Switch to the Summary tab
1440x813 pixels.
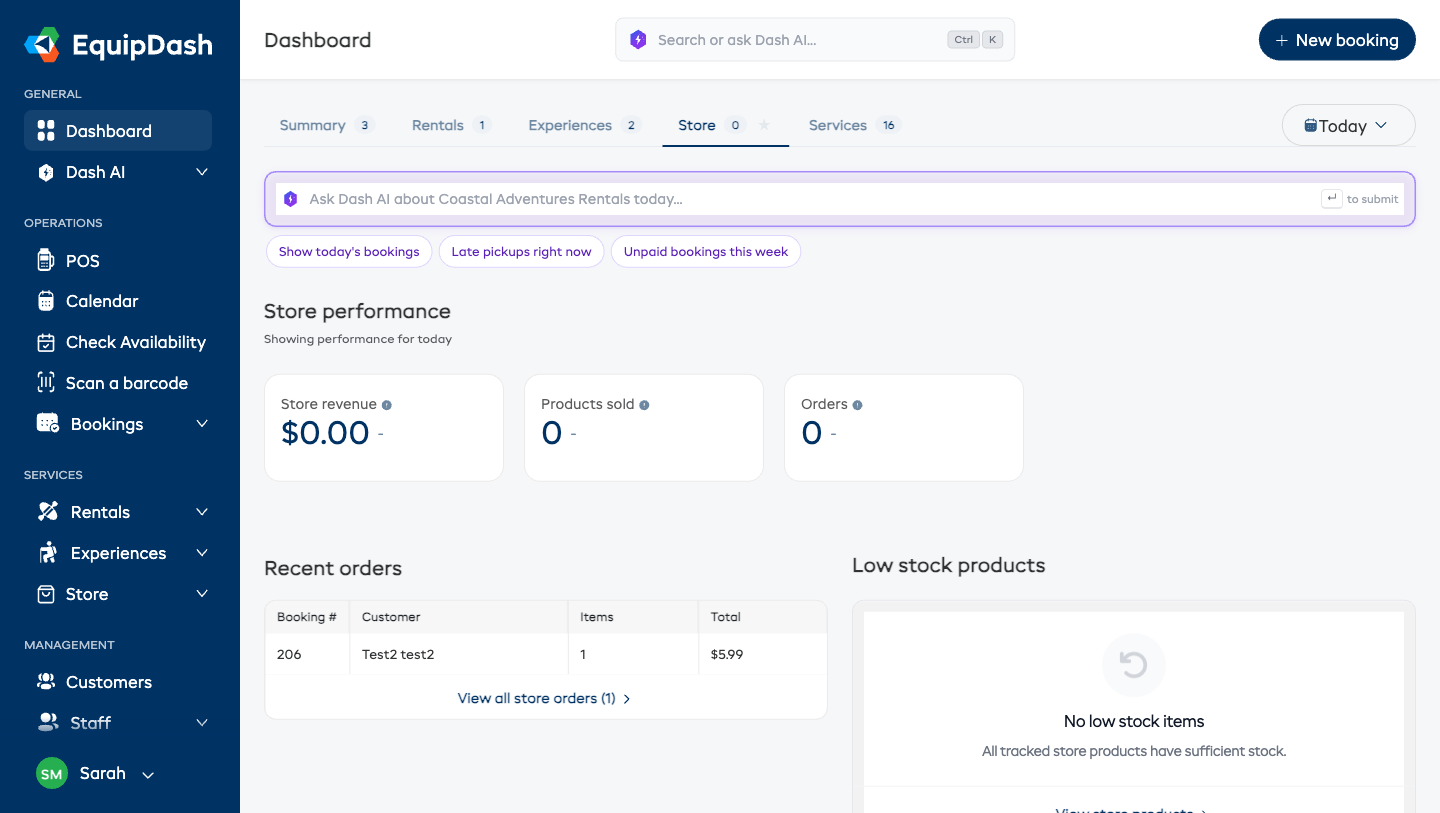[326, 125]
